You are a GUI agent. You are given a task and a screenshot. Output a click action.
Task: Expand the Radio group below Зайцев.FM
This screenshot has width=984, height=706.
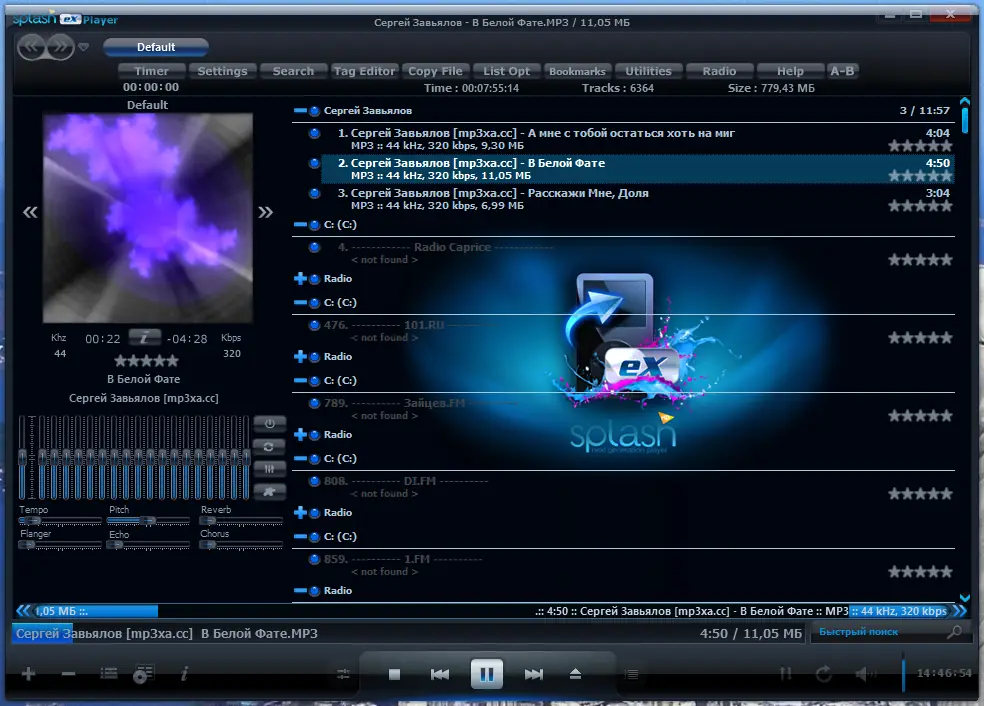(x=300, y=434)
